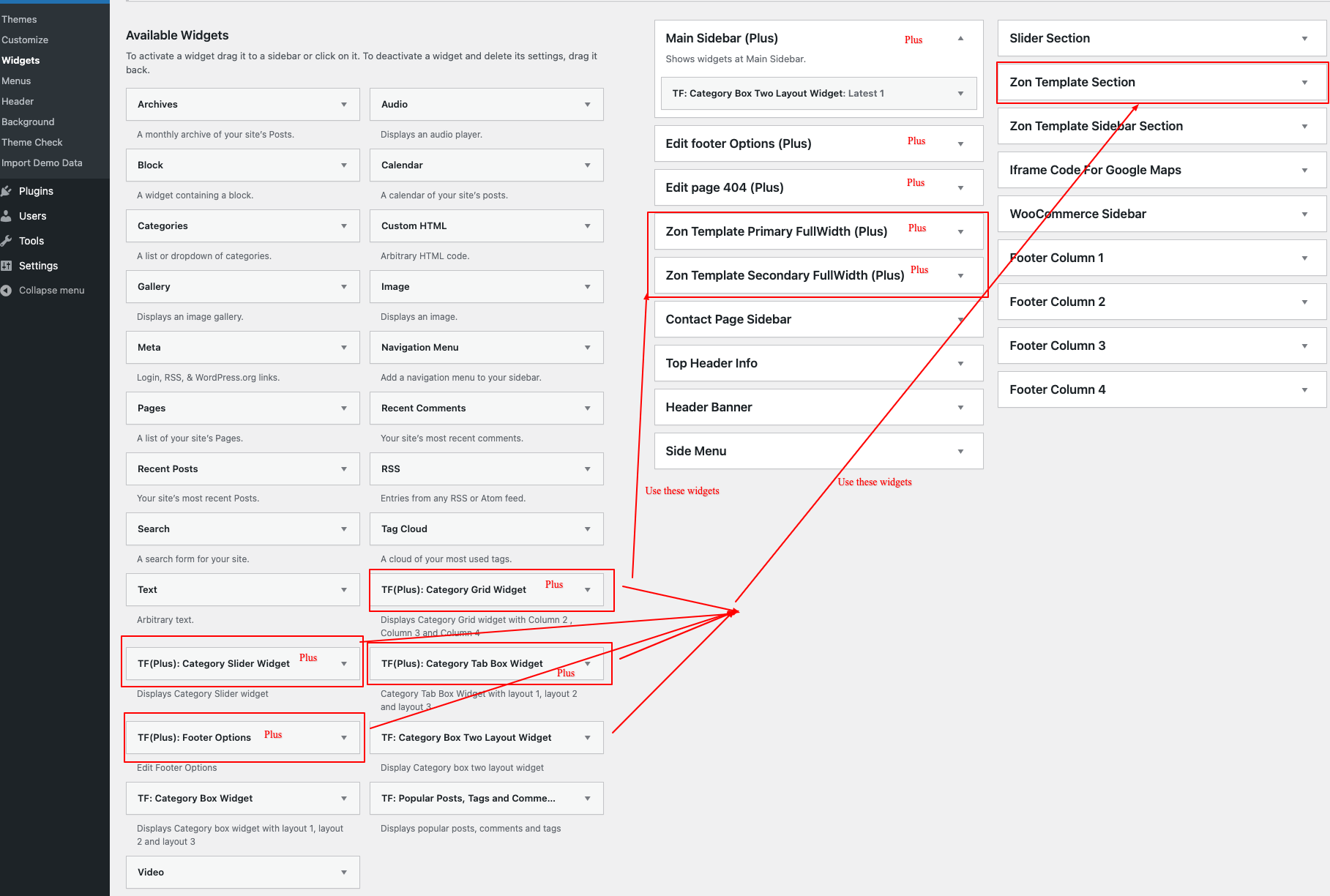Open the Menus admin page
Image resolution: width=1330 pixels, height=896 pixels.
pos(16,81)
